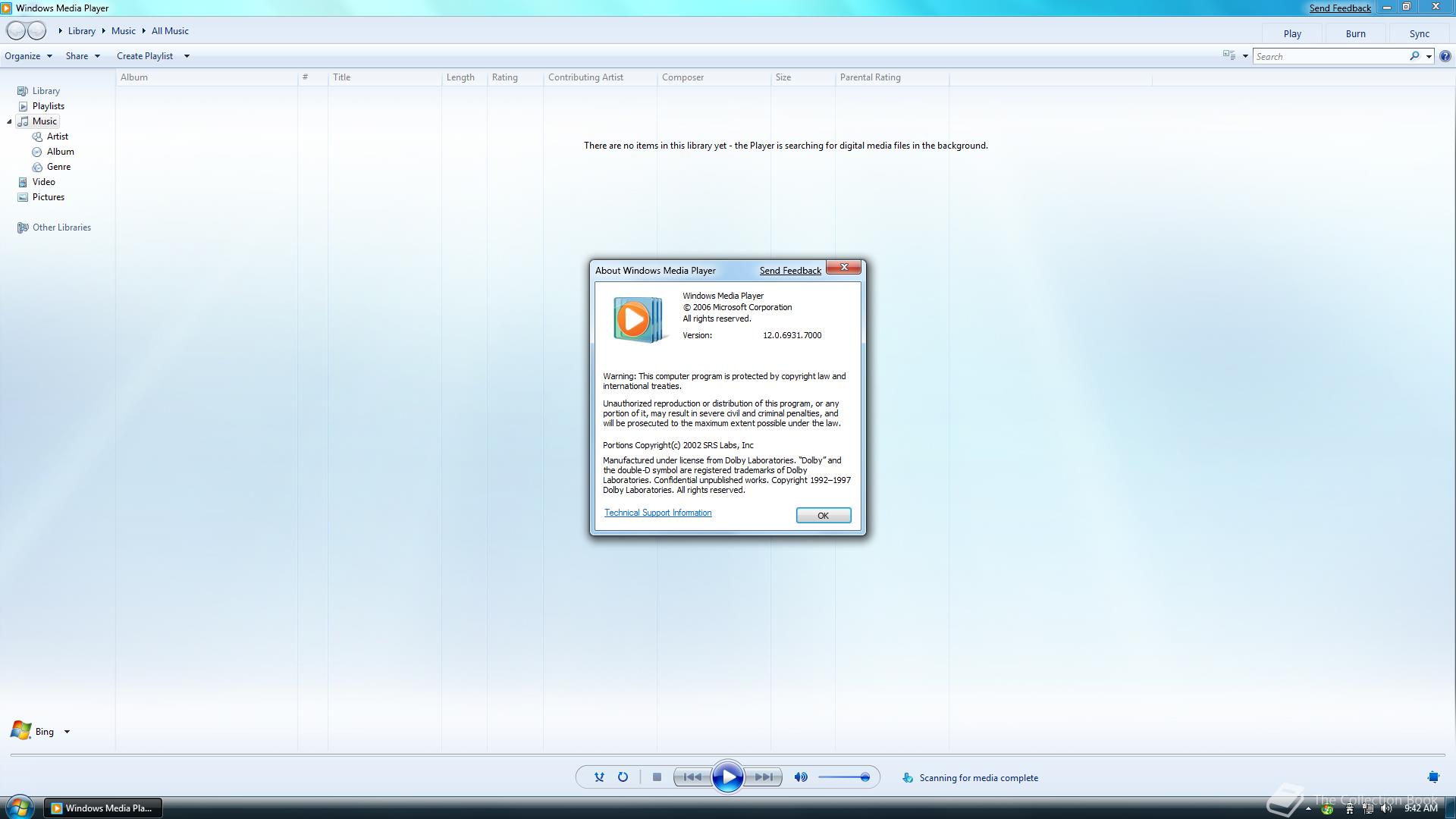
Task: Select Other Libraries in the sidebar
Action: click(55, 227)
